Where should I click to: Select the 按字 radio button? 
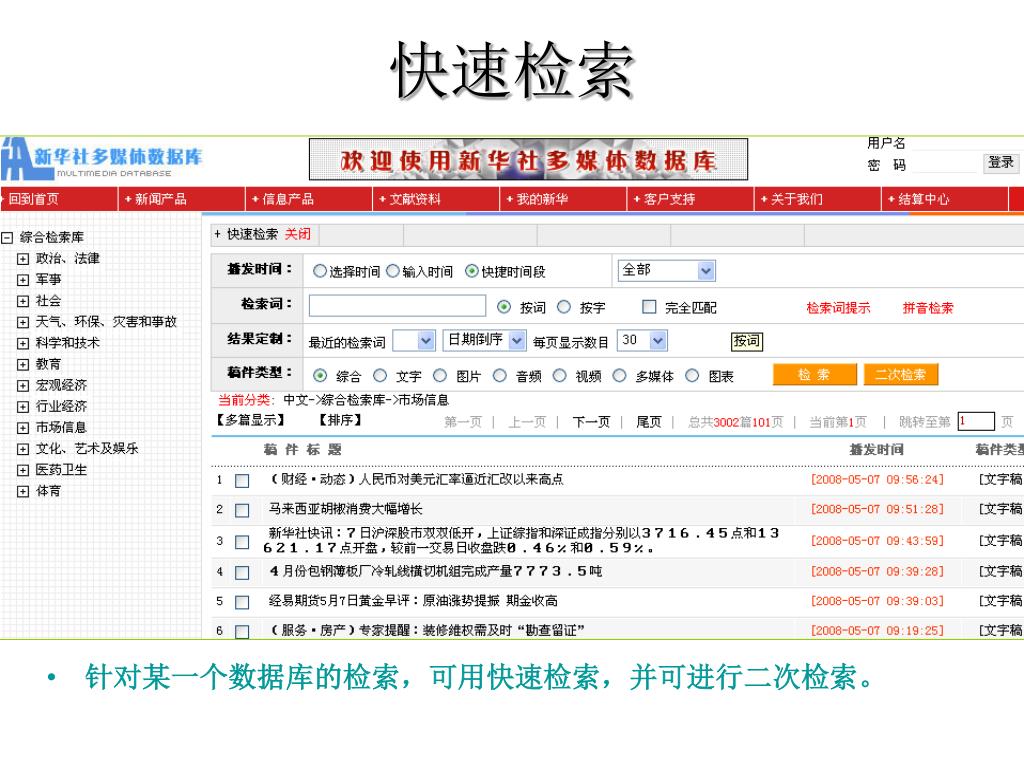[x=564, y=307]
